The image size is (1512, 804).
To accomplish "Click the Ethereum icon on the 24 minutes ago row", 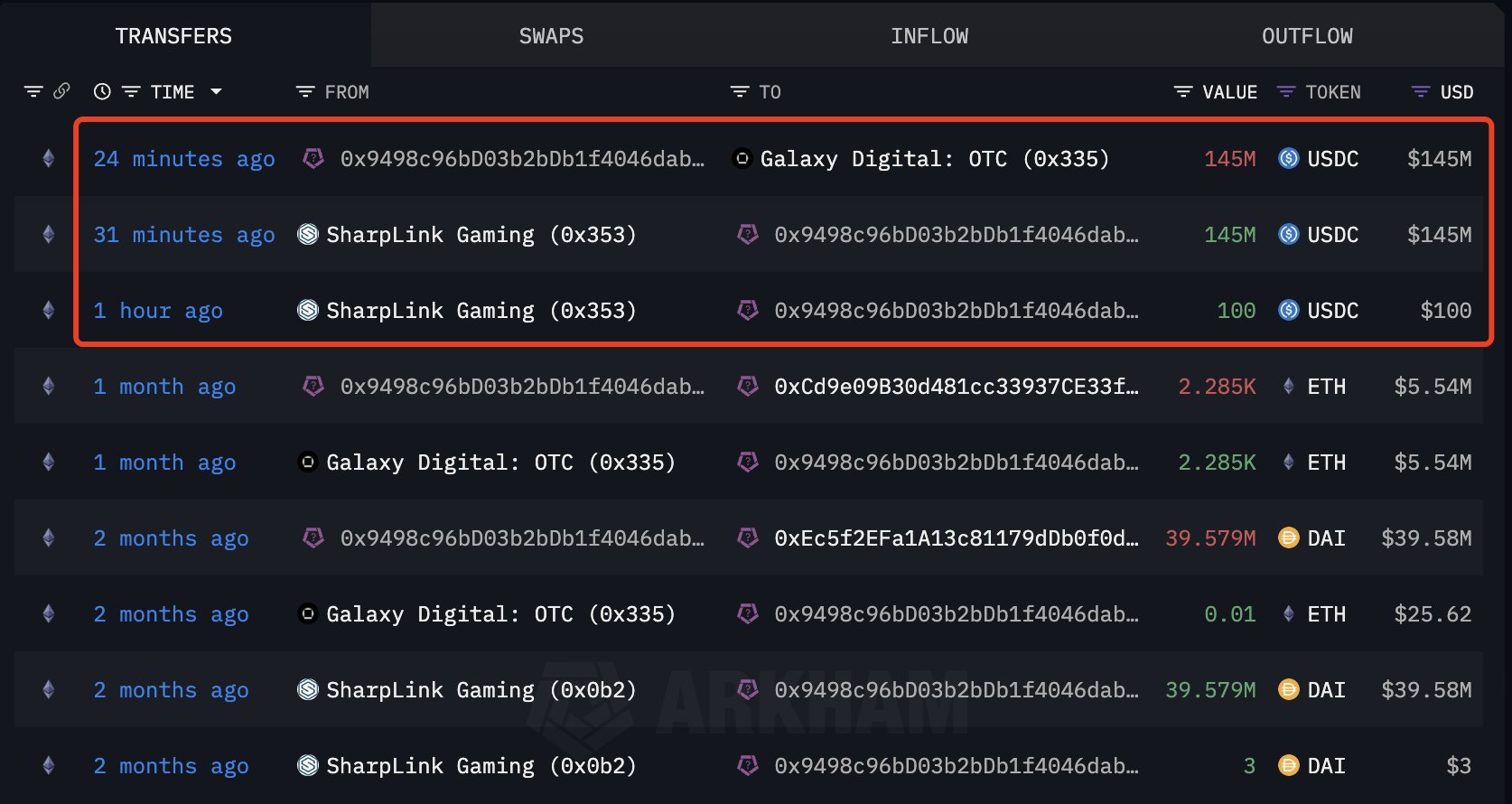I will 49,159.
